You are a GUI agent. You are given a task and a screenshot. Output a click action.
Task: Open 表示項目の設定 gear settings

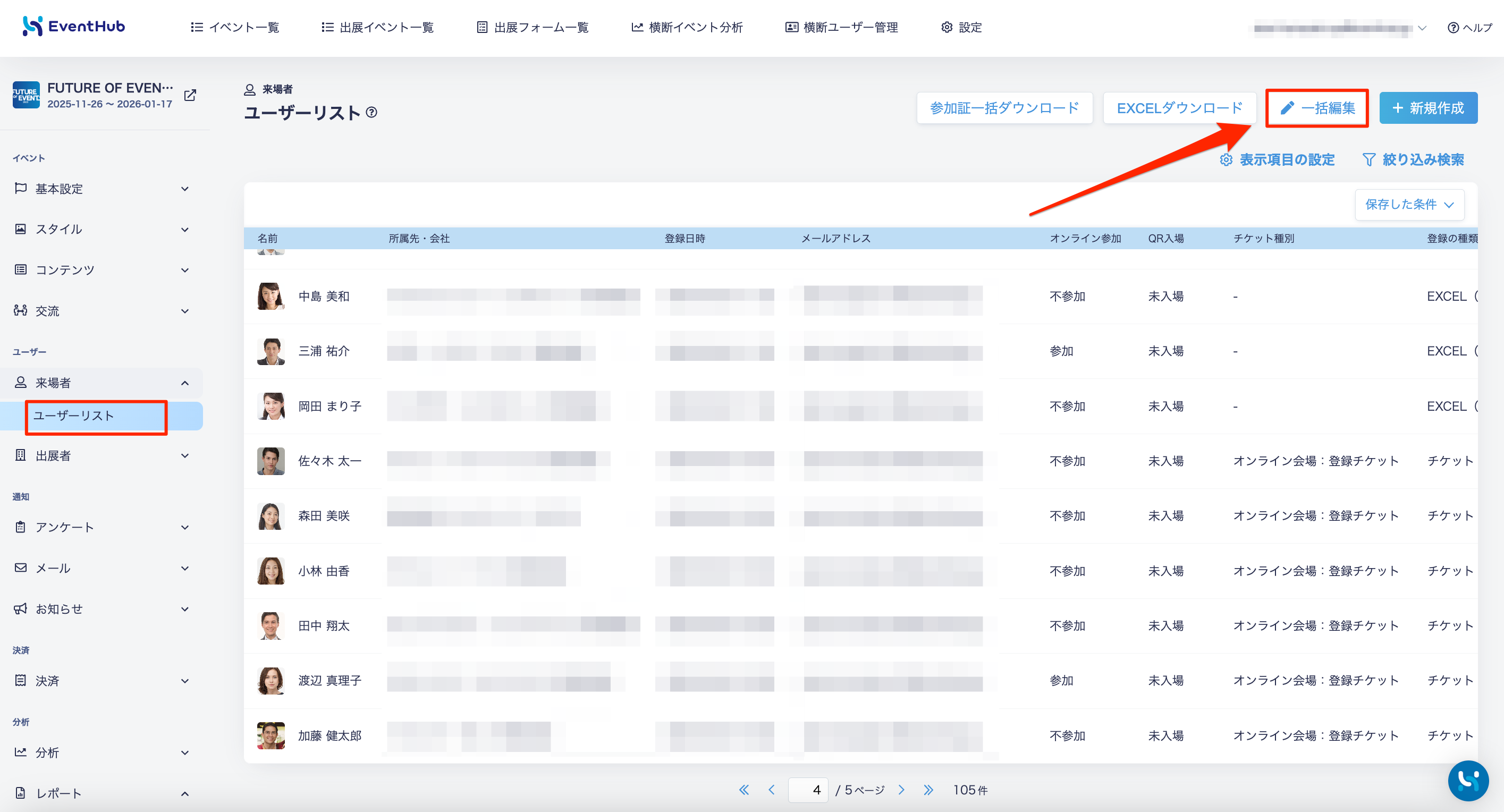tap(1278, 159)
